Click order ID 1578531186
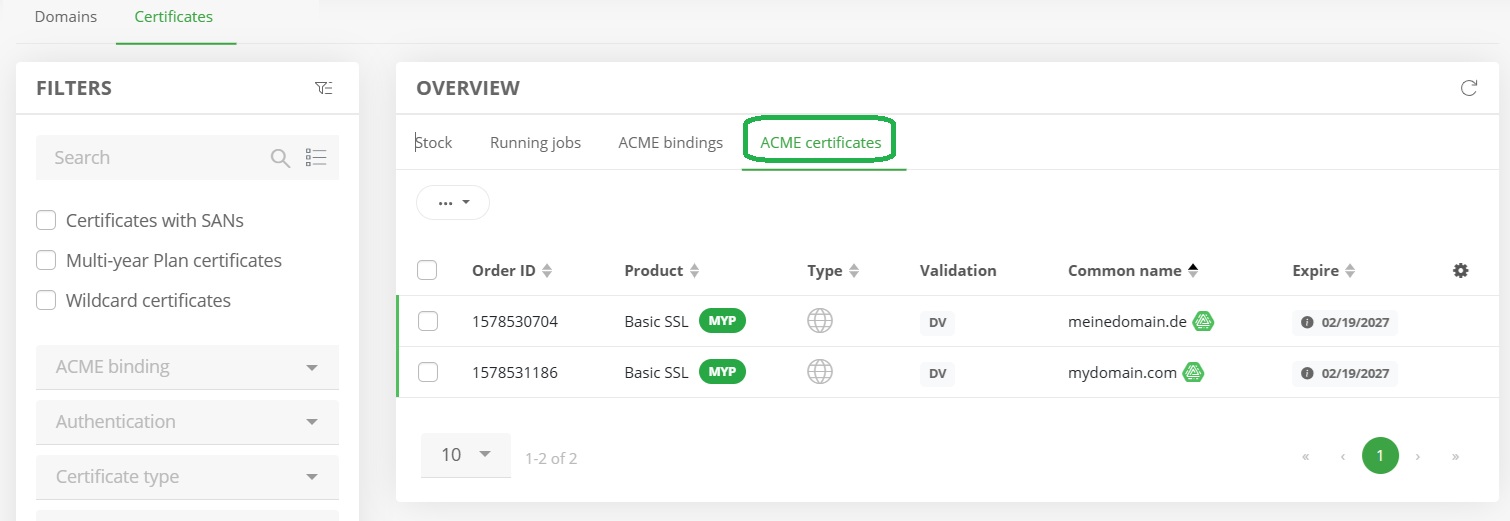 click(x=515, y=373)
